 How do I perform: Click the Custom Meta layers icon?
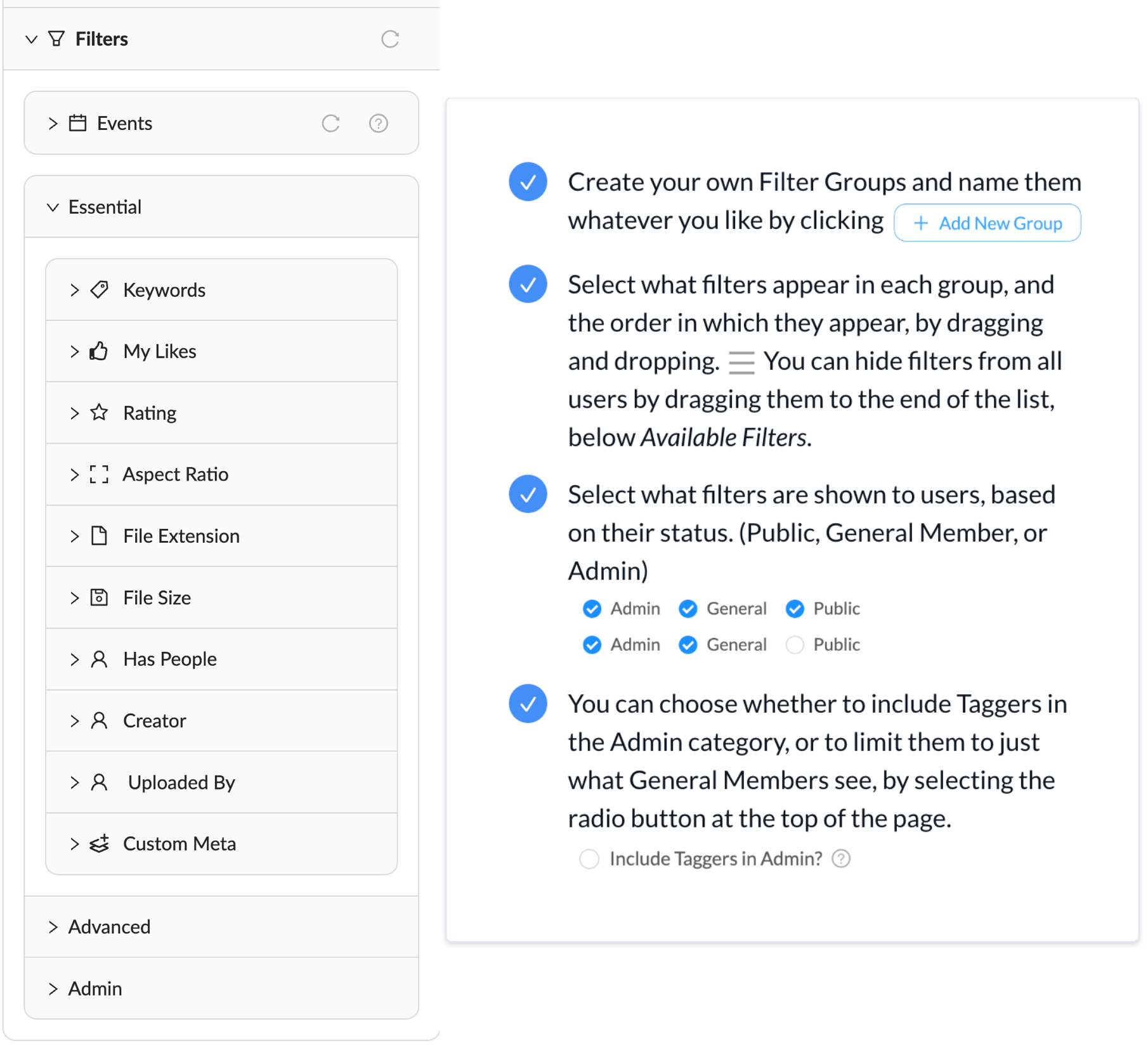pos(99,844)
